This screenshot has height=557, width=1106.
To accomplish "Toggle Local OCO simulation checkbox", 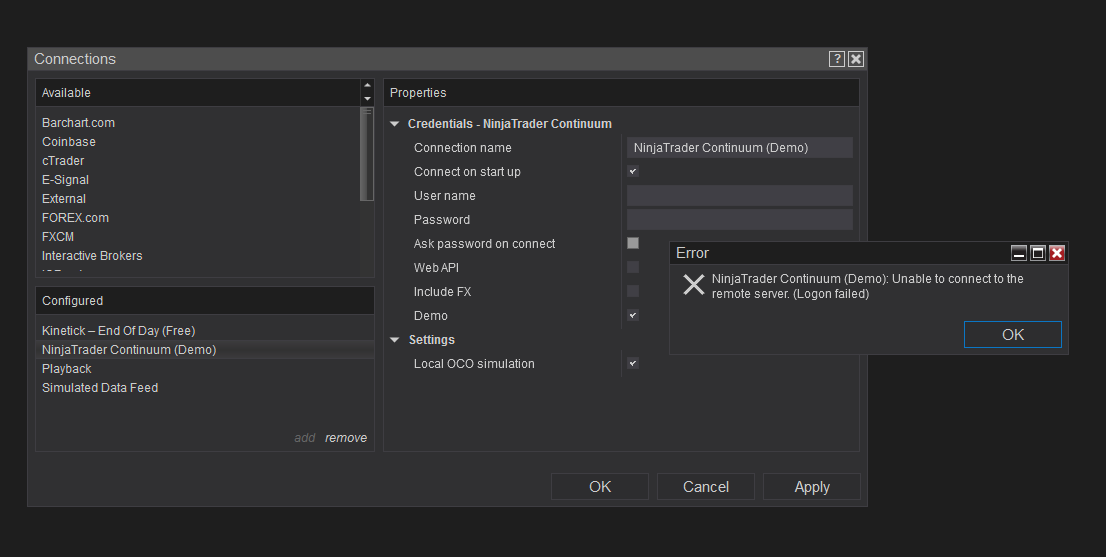I will point(633,363).
